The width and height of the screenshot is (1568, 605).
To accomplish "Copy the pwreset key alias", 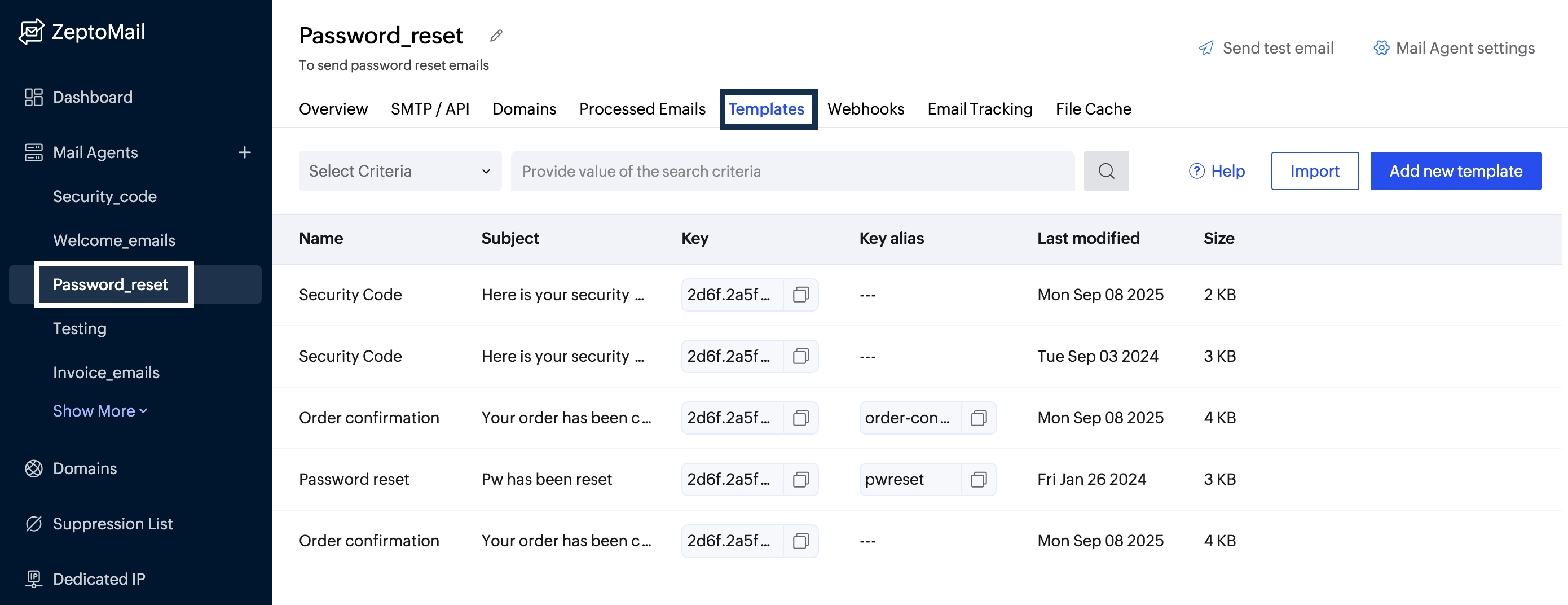I will 978,480.
